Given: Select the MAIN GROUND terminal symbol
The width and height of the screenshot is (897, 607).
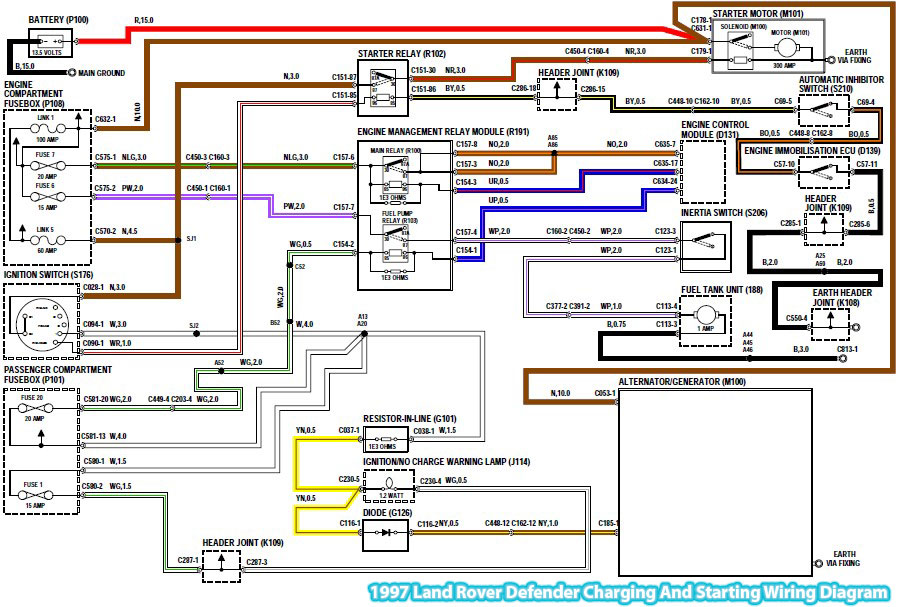Looking at the screenshot, I should pyautogui.click(x=72, y=73).
